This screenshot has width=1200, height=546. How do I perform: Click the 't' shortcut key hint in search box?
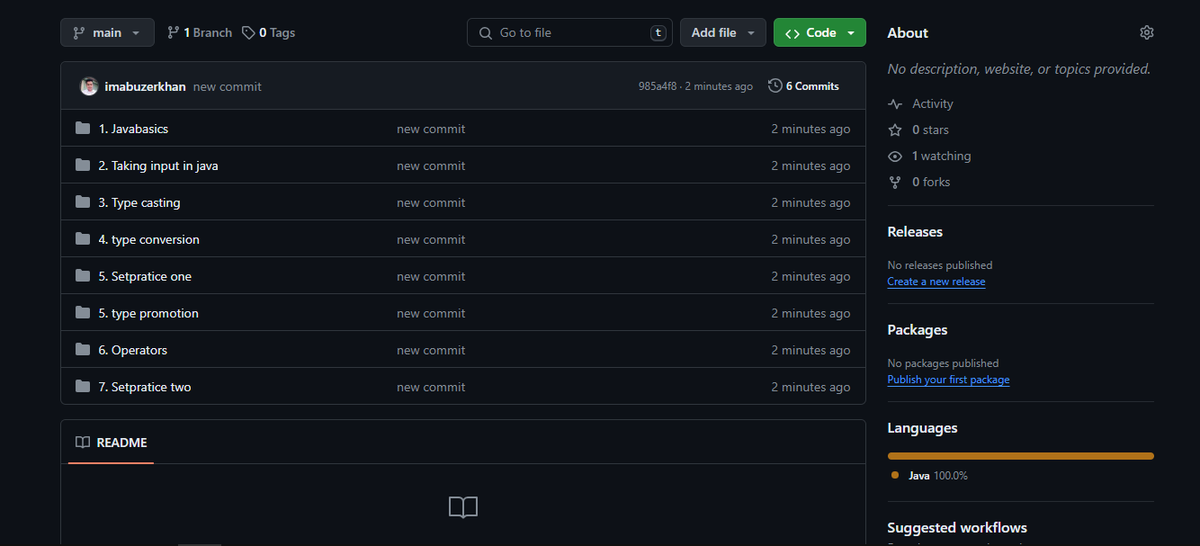[x=657, y=33]
